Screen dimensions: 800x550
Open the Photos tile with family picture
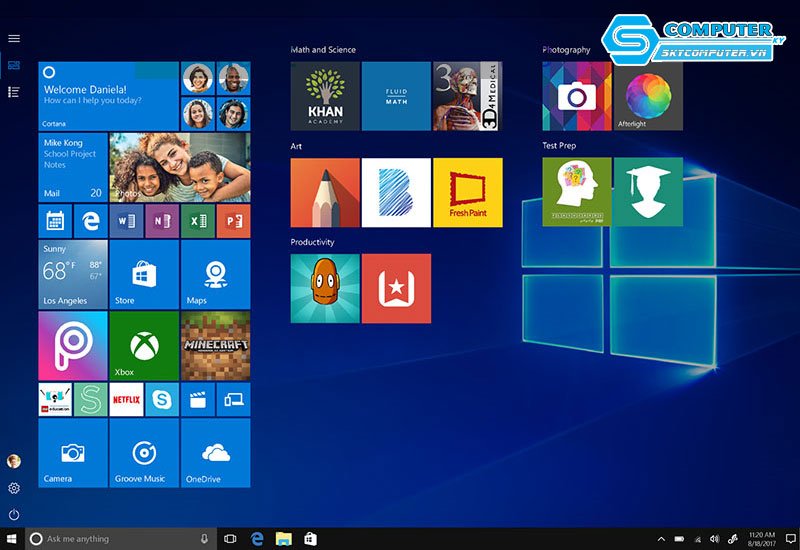(x=180, y=168)
